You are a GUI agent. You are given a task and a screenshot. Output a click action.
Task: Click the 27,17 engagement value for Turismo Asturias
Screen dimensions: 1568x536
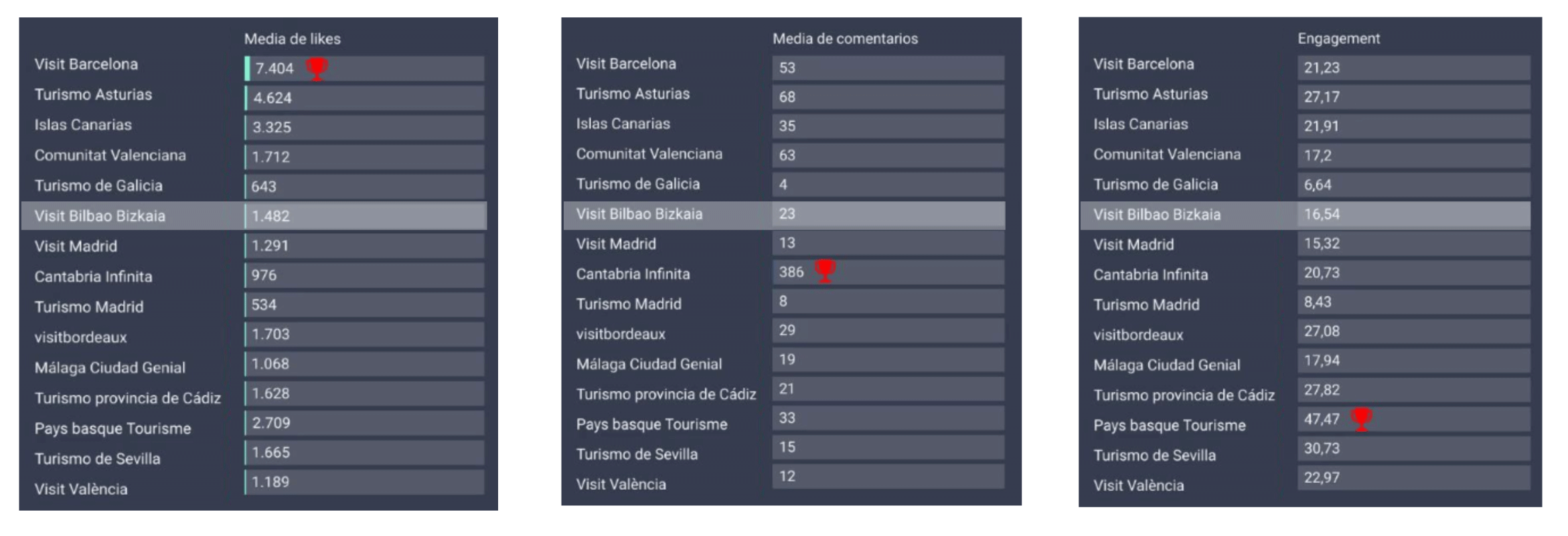tap(1322, 97)
